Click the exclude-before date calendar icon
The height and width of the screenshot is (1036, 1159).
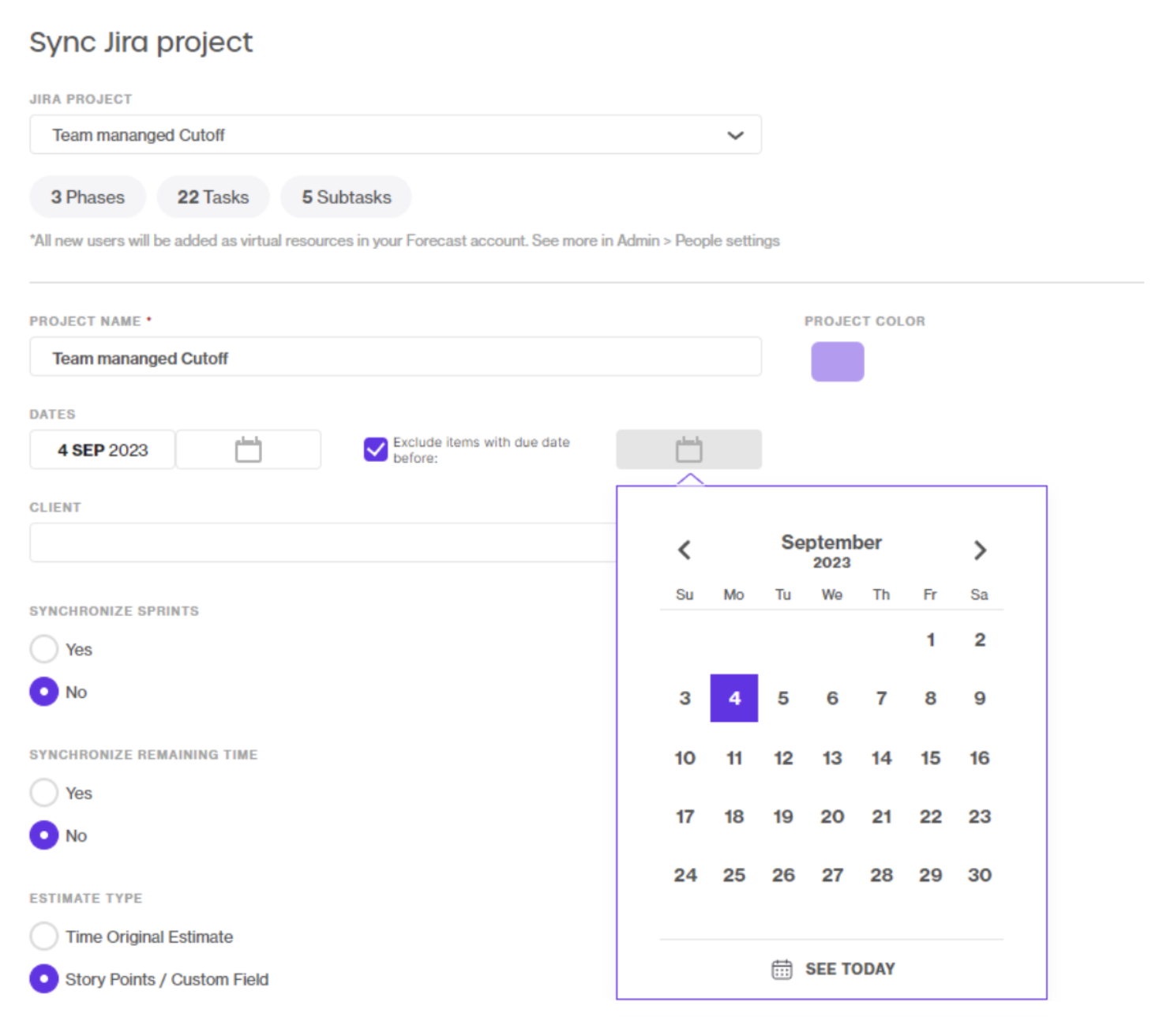(688, 449)
